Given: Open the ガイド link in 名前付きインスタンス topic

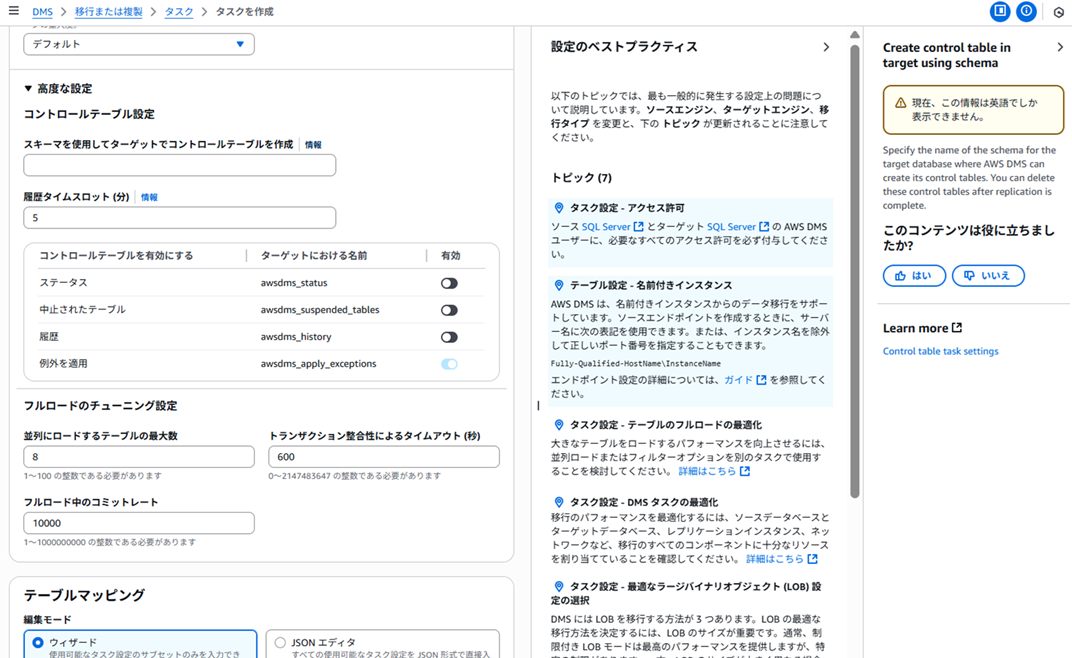Looking at the screenshot, I should click(x=738, y=380).
